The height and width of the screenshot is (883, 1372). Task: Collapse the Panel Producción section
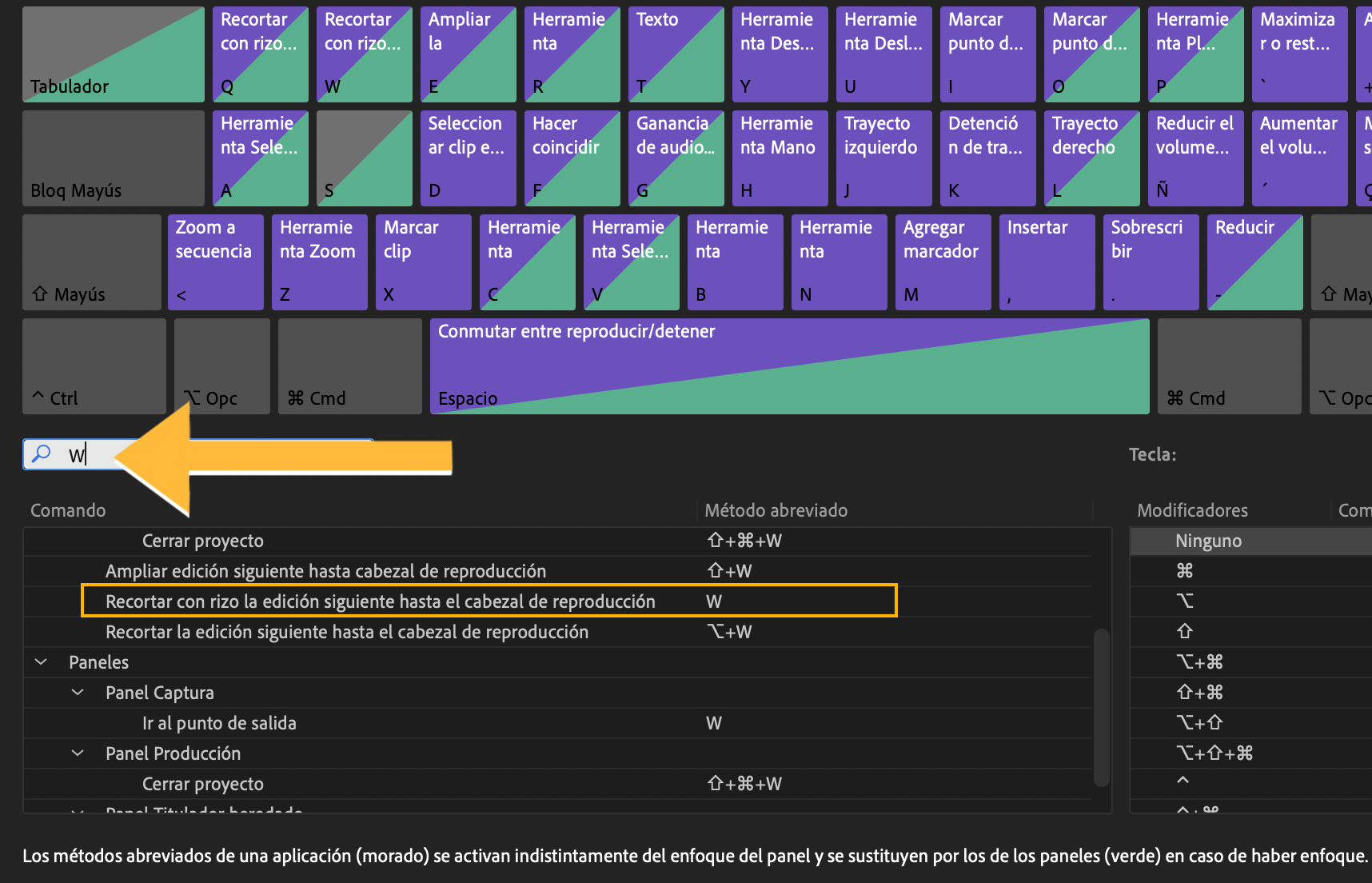[78, 753]
